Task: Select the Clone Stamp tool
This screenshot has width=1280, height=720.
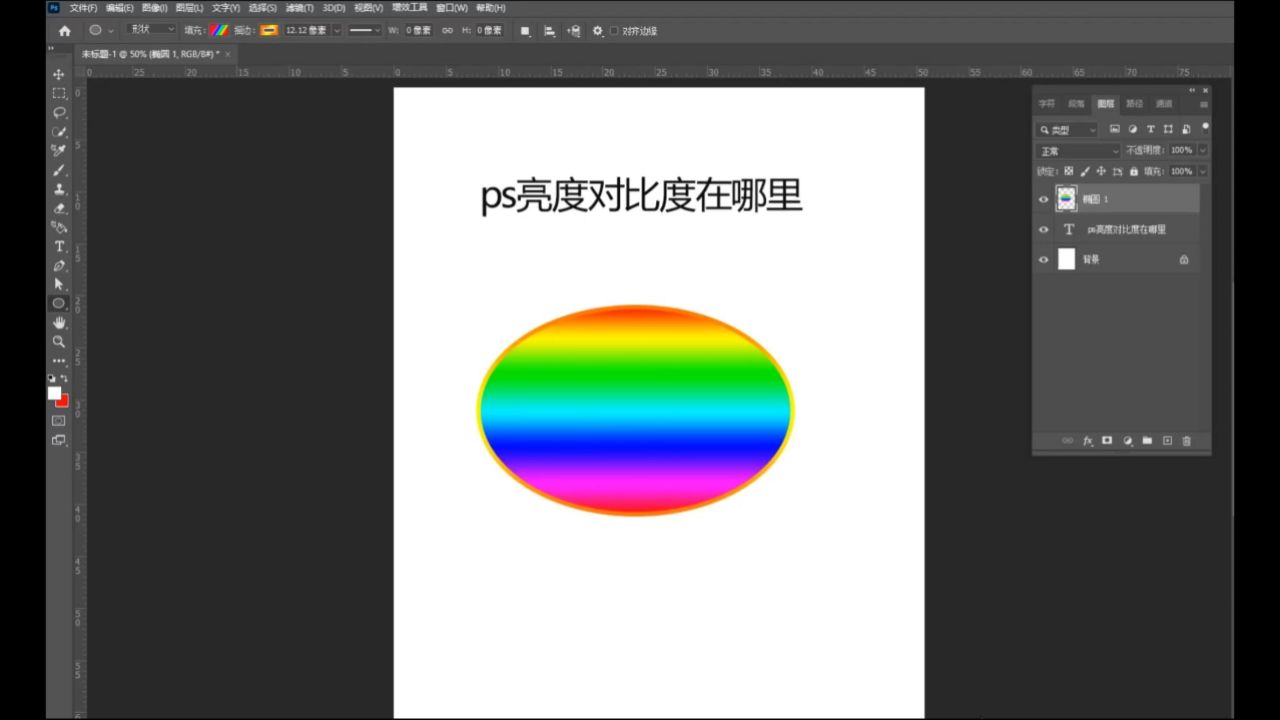Action: [x=58, y=189]
